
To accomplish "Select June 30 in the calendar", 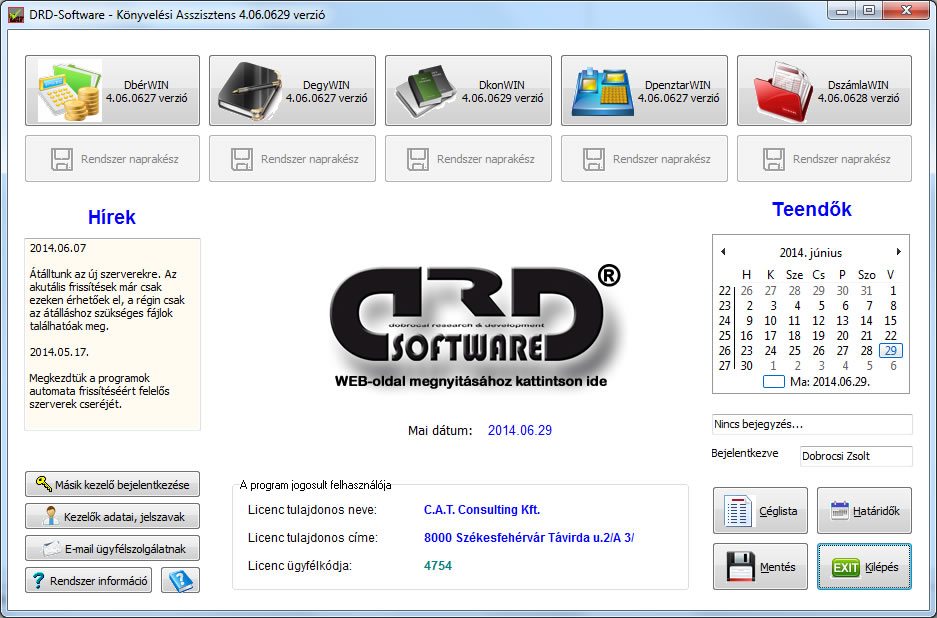I will click(x=746, y=366).
